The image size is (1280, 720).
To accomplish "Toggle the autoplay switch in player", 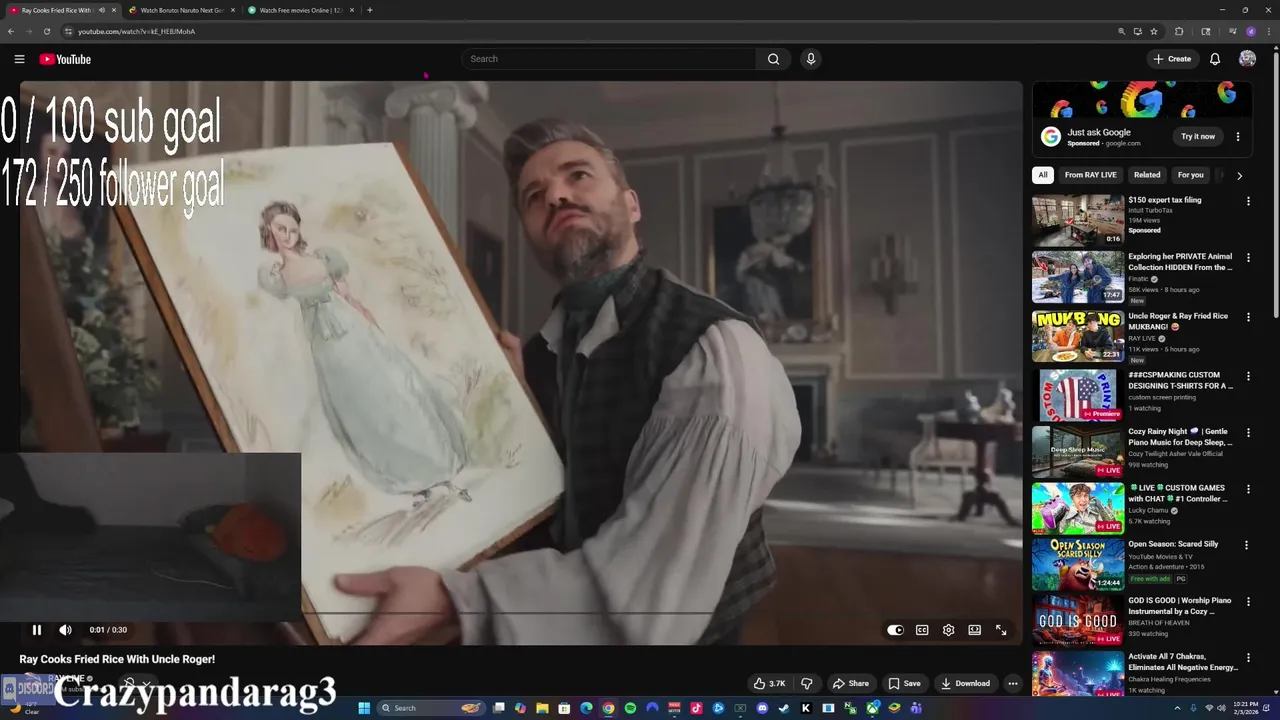I will tap(895, 630).
